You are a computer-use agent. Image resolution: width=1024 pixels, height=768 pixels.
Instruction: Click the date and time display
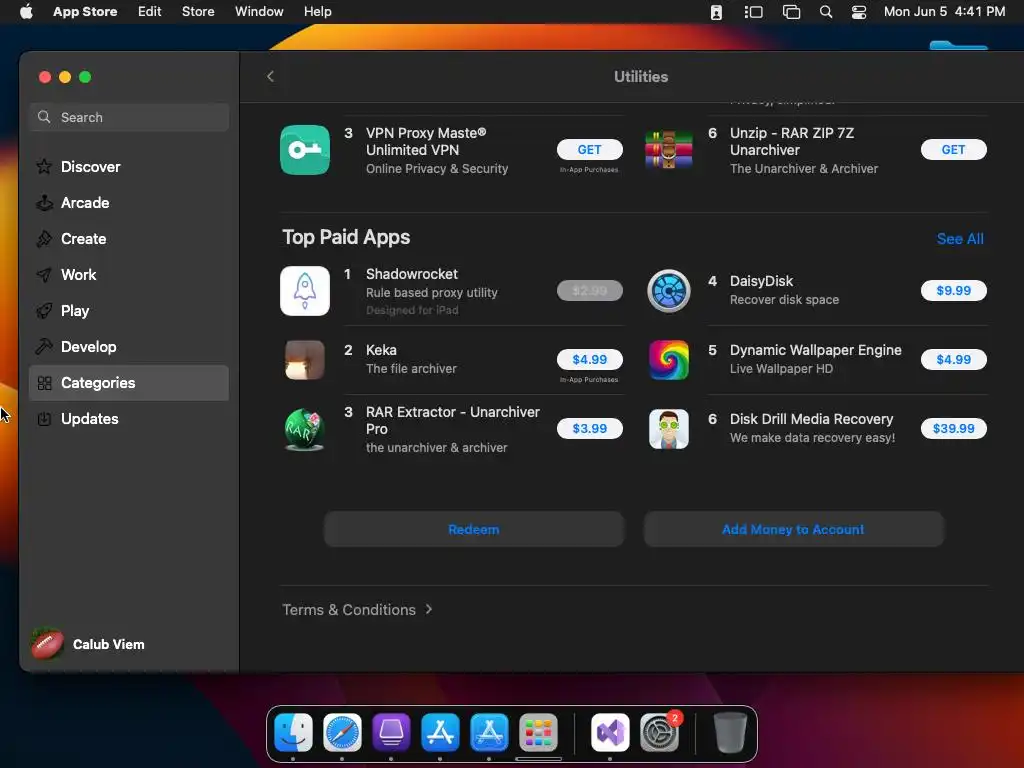point(944,12)
